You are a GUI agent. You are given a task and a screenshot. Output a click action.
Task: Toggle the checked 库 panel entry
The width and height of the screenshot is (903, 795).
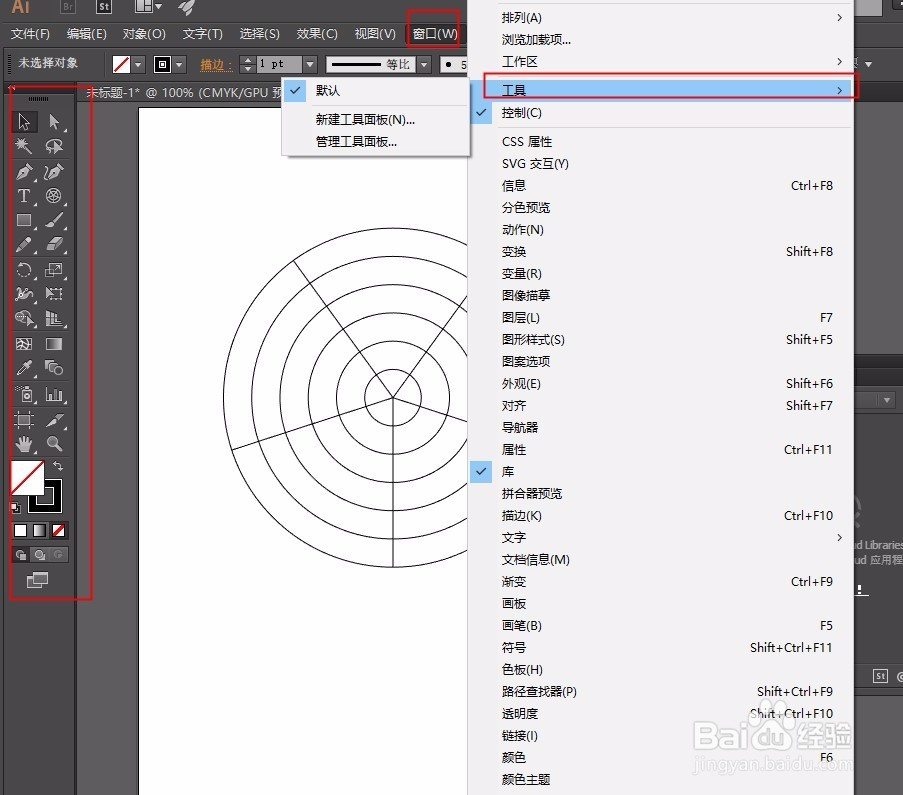point(661,472)
